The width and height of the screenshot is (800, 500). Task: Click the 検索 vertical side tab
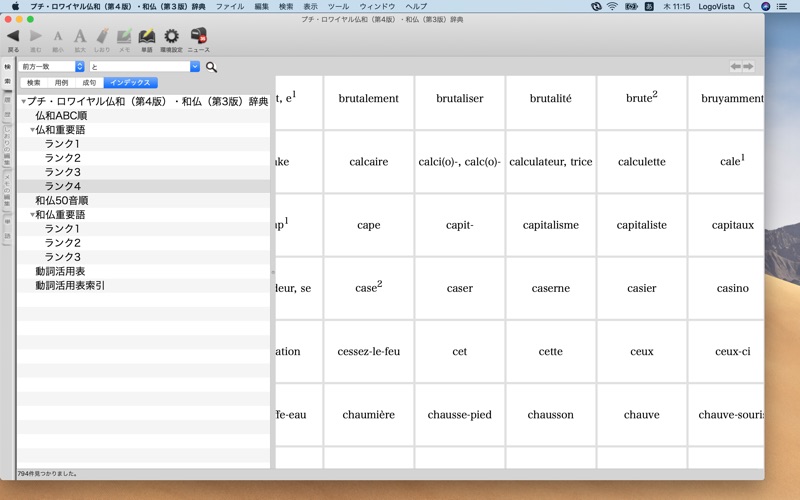click(8, 73)
